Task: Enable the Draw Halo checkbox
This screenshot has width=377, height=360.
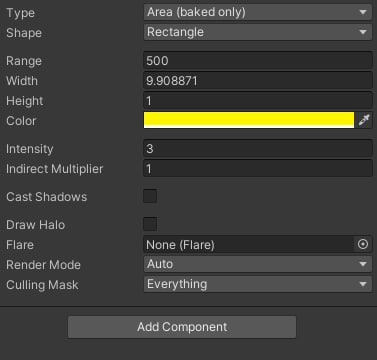Action: click(x=150, y=224)
